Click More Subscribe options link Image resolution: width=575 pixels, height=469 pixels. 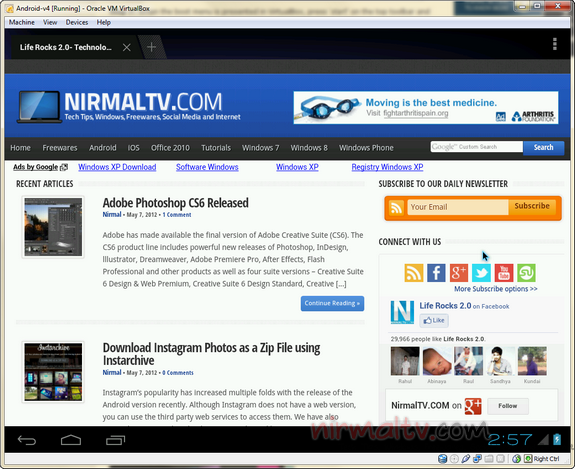coord(496,289)
